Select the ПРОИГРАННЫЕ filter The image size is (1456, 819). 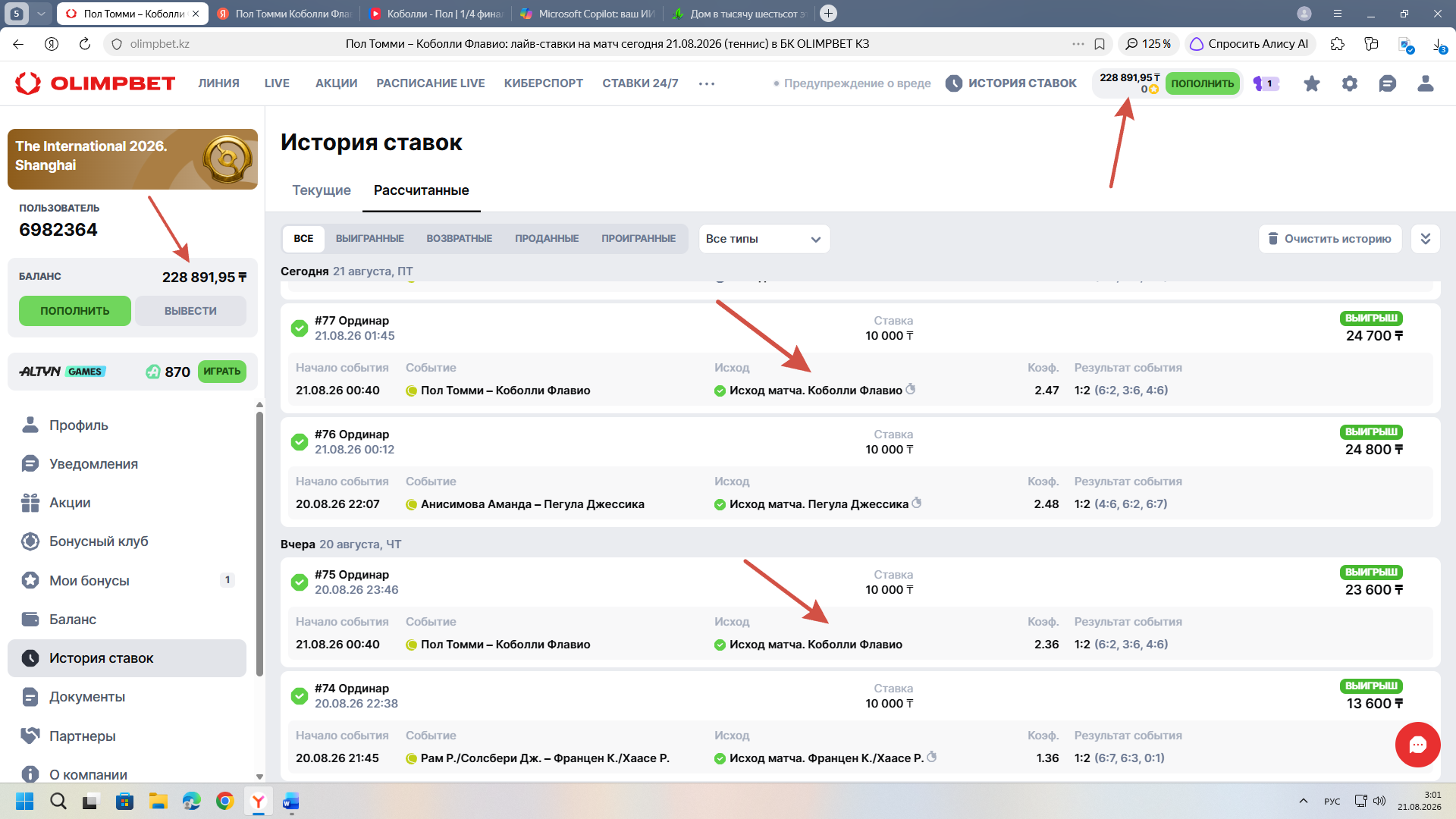coord(639,239)
